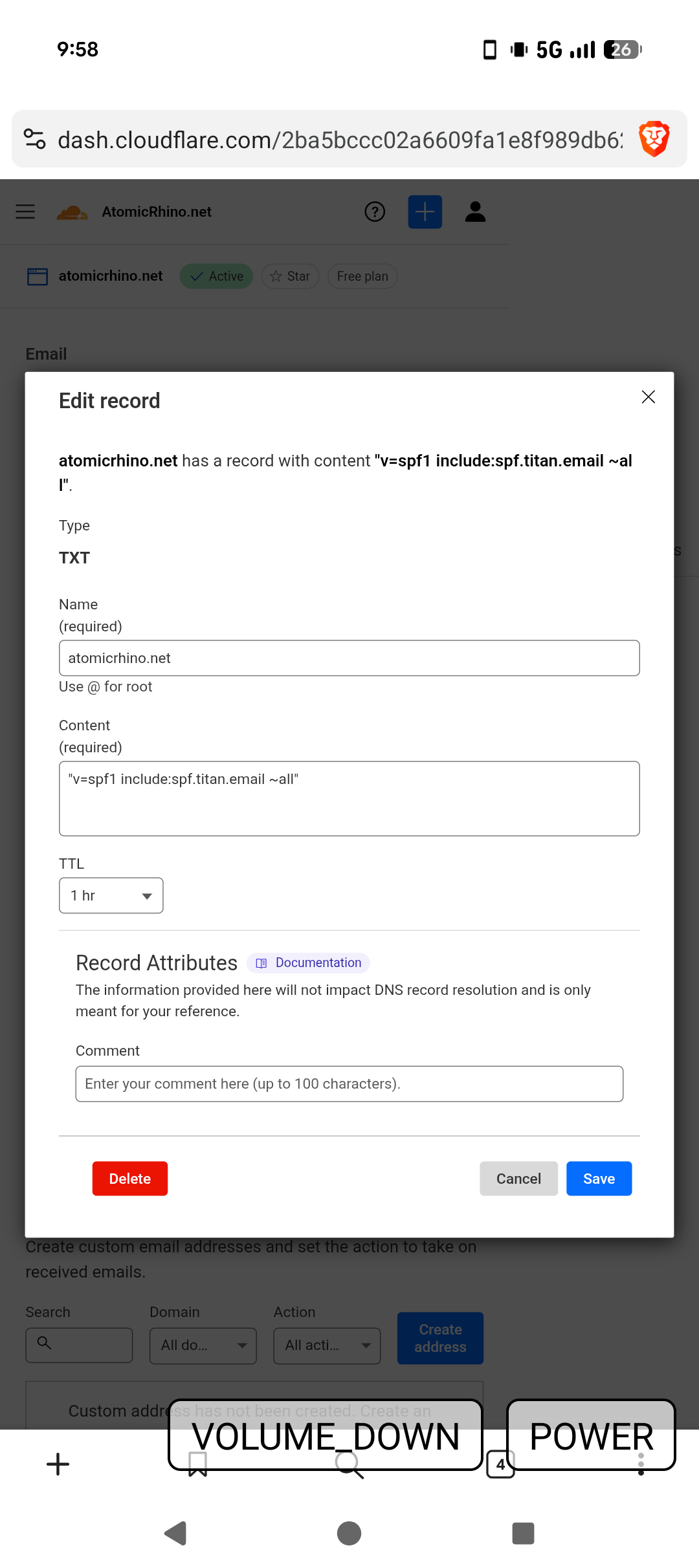Expand the TTL dropdown set to 1 hr
This screenshot has height=1568, width=699.
111,895
